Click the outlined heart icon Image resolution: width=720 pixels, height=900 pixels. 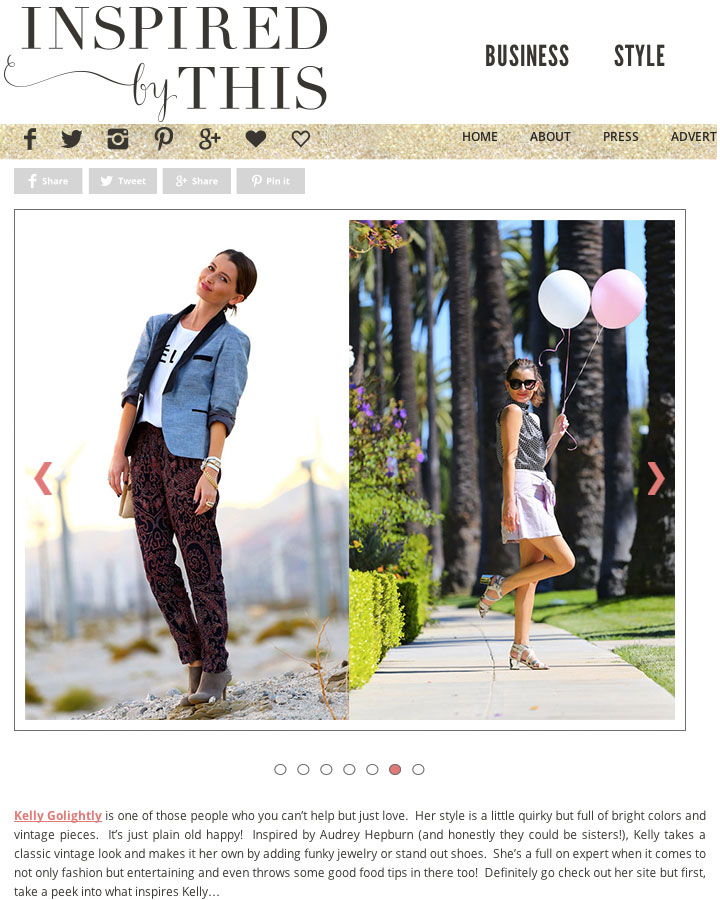[301, 138]
